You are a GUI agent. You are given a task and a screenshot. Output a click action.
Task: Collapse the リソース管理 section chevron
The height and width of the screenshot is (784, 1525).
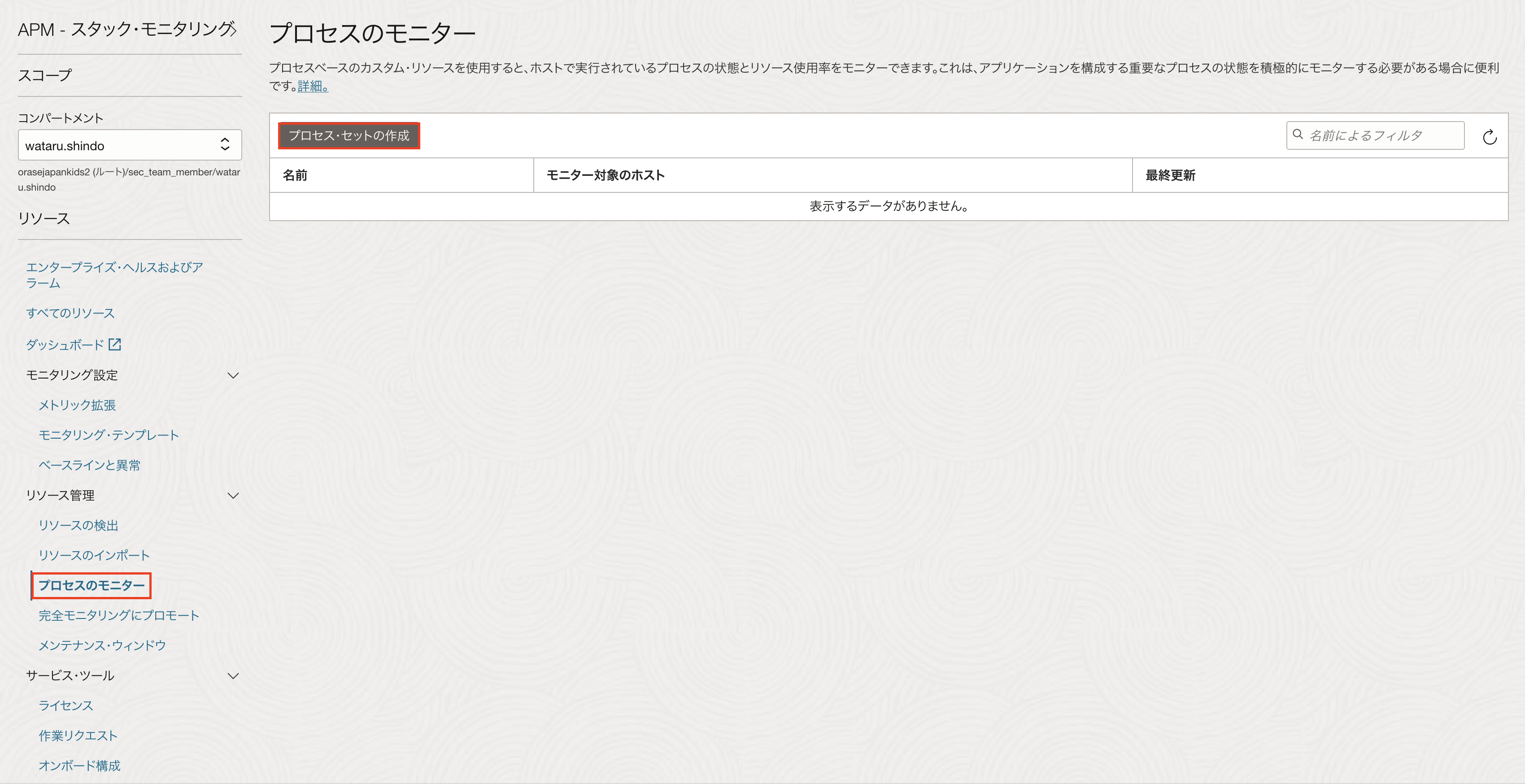(x=233, y=496)
